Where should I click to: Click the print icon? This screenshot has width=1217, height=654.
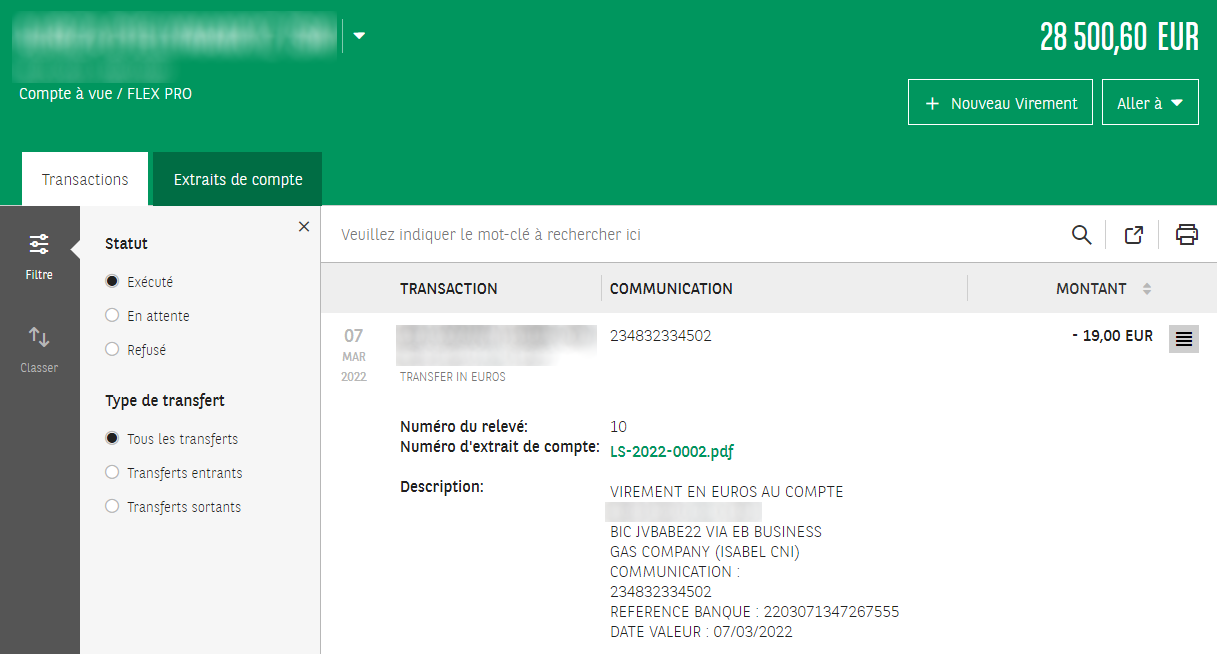click(1186, 235)
